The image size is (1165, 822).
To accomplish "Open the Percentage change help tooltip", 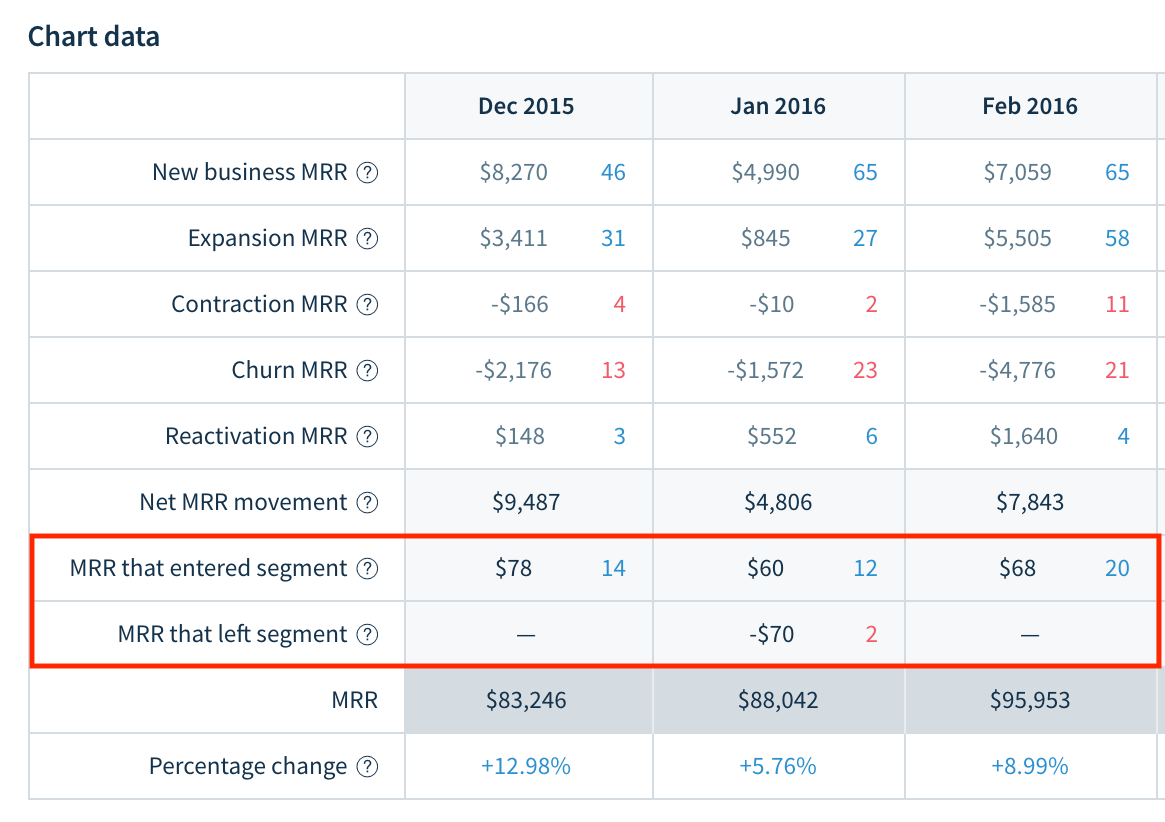I will (x=368, y=766).
